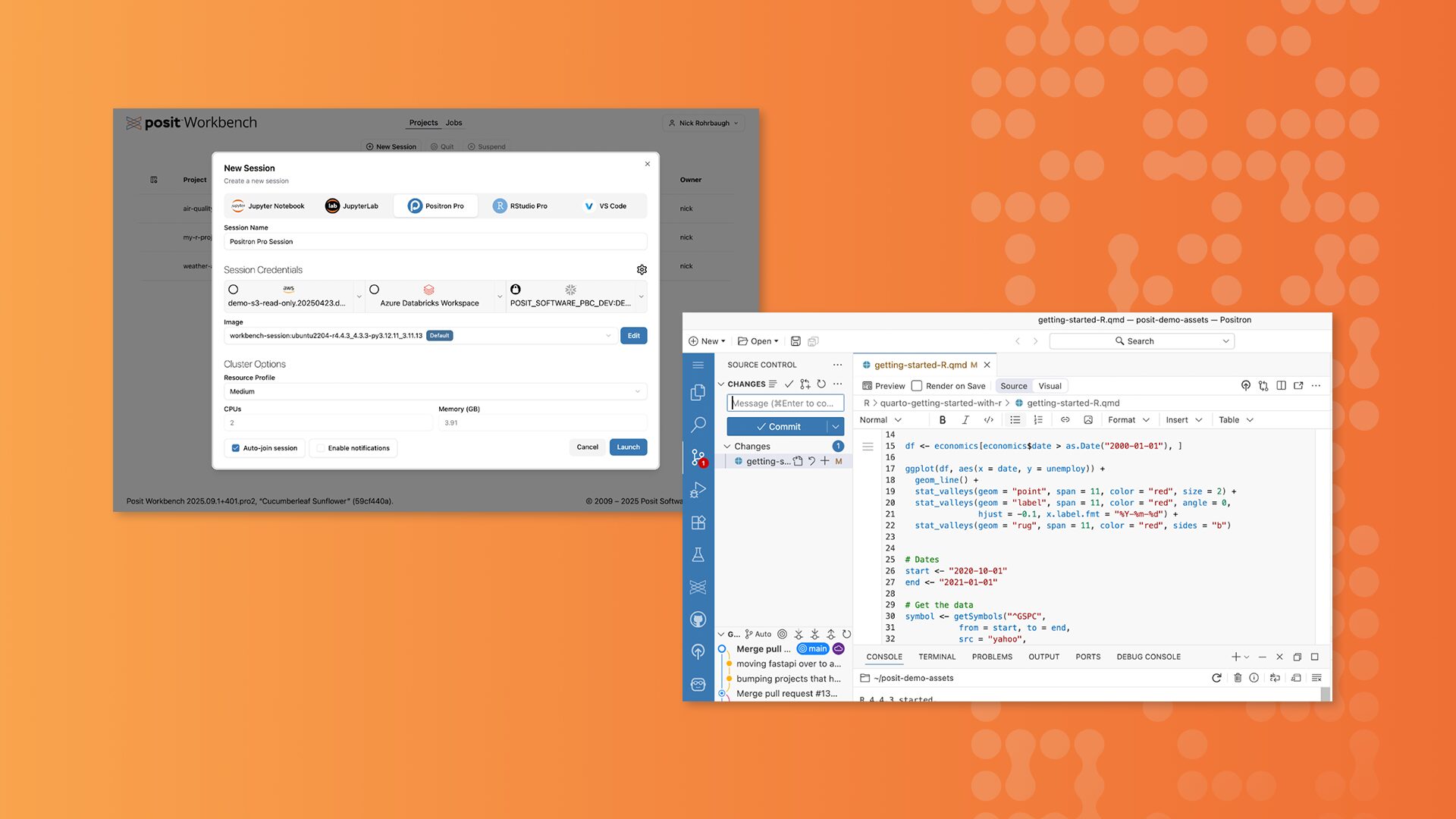Expand the Normal paragraph style dropdown
The height and width of the screenshot is (819, 1456).
(x=880, y=420)
